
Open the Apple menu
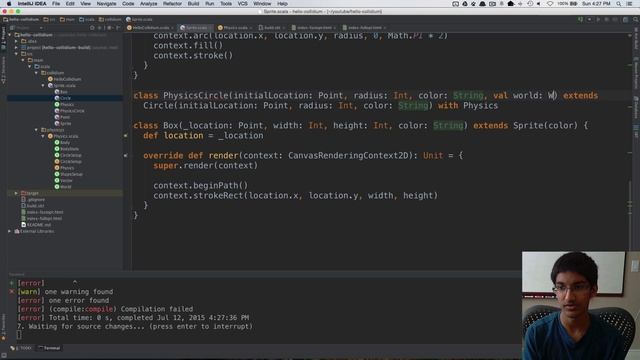[x=9, y=4]
